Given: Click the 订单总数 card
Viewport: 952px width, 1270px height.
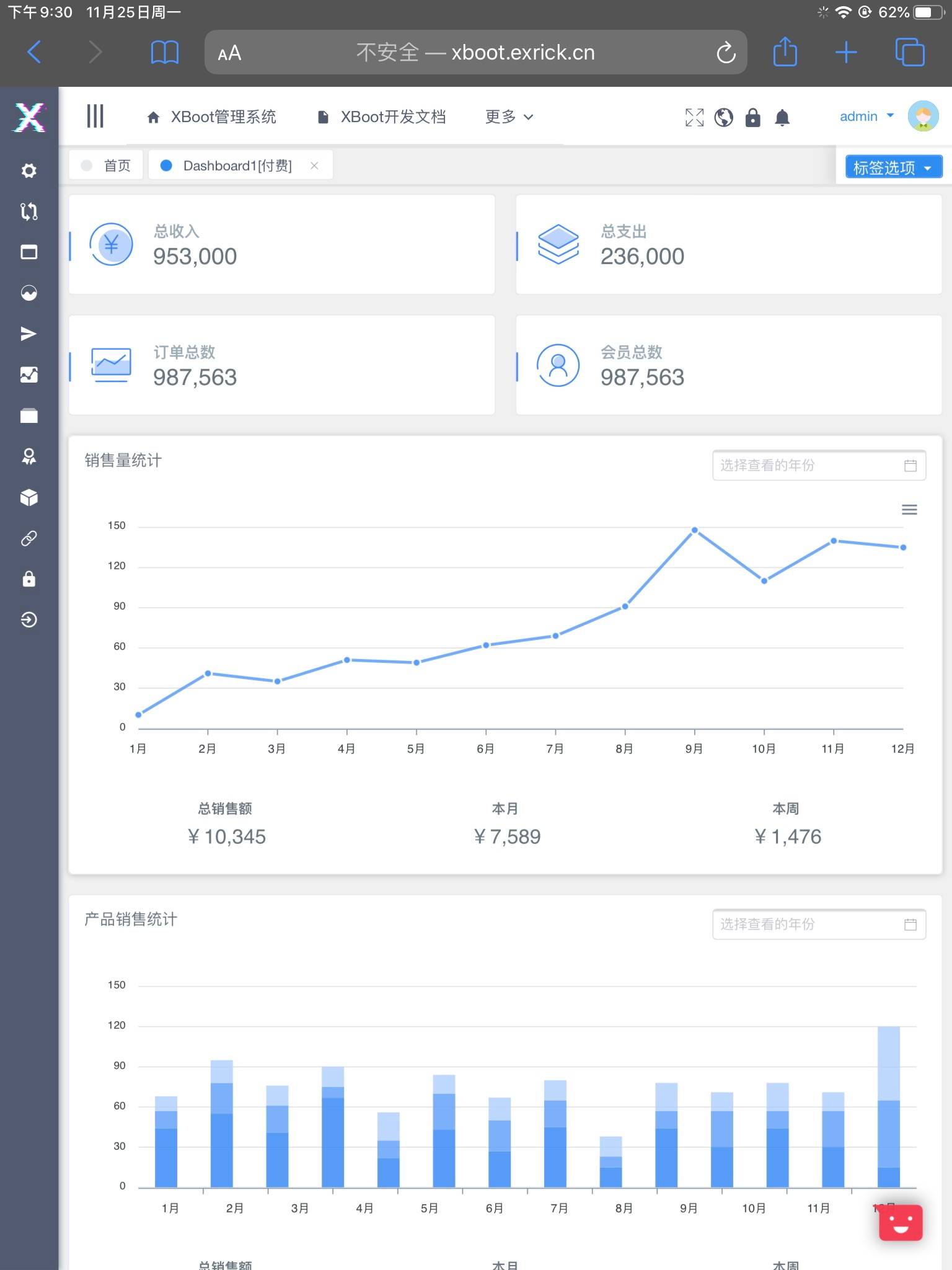Looking at the screenshot, I should coord(281,365).
